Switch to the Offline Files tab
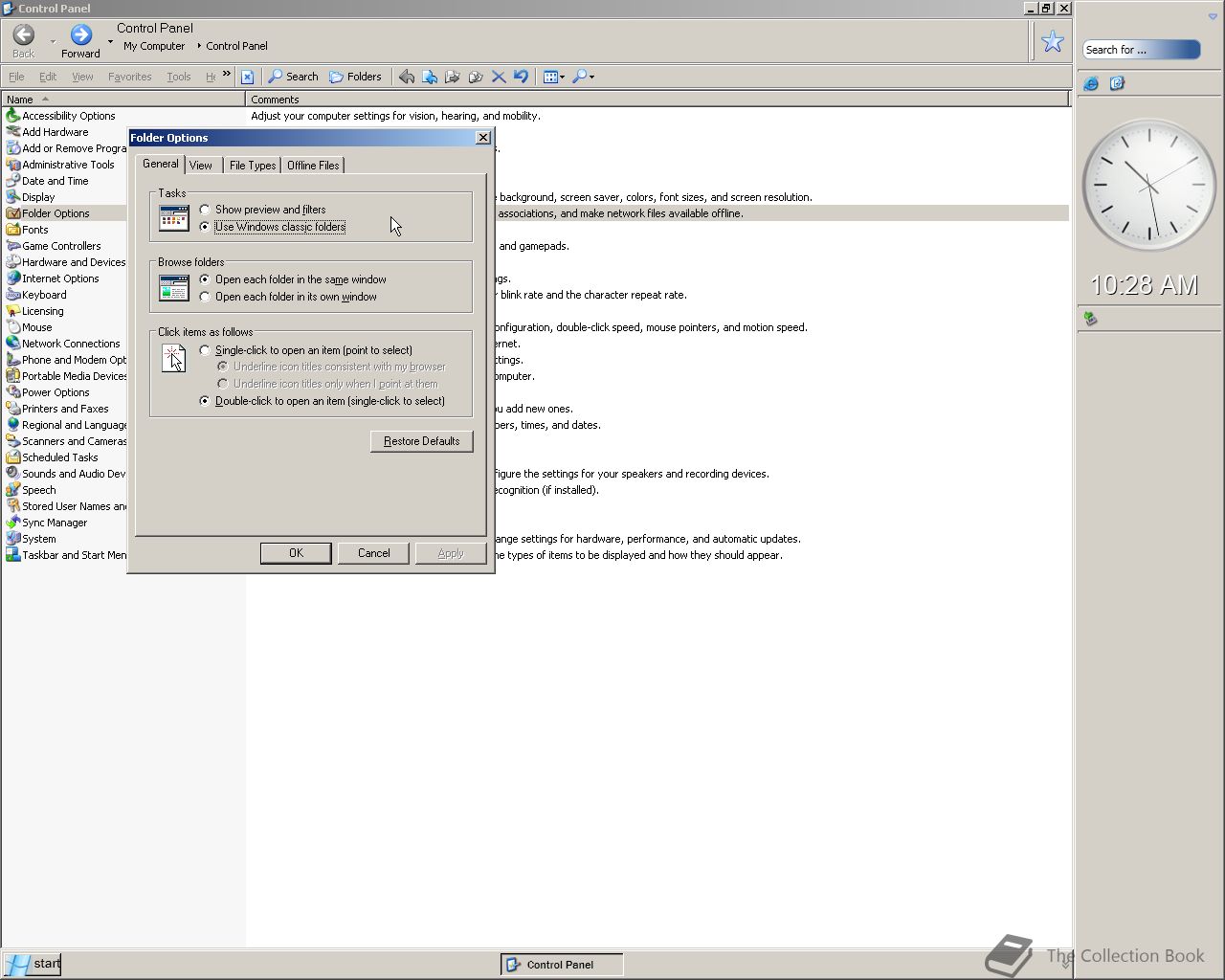The image size is (1225, 980). pos(313,166)
